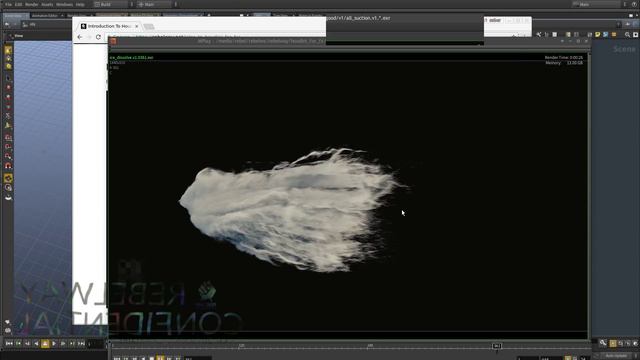Open the File menu in Houdini

tap(8, 4)
